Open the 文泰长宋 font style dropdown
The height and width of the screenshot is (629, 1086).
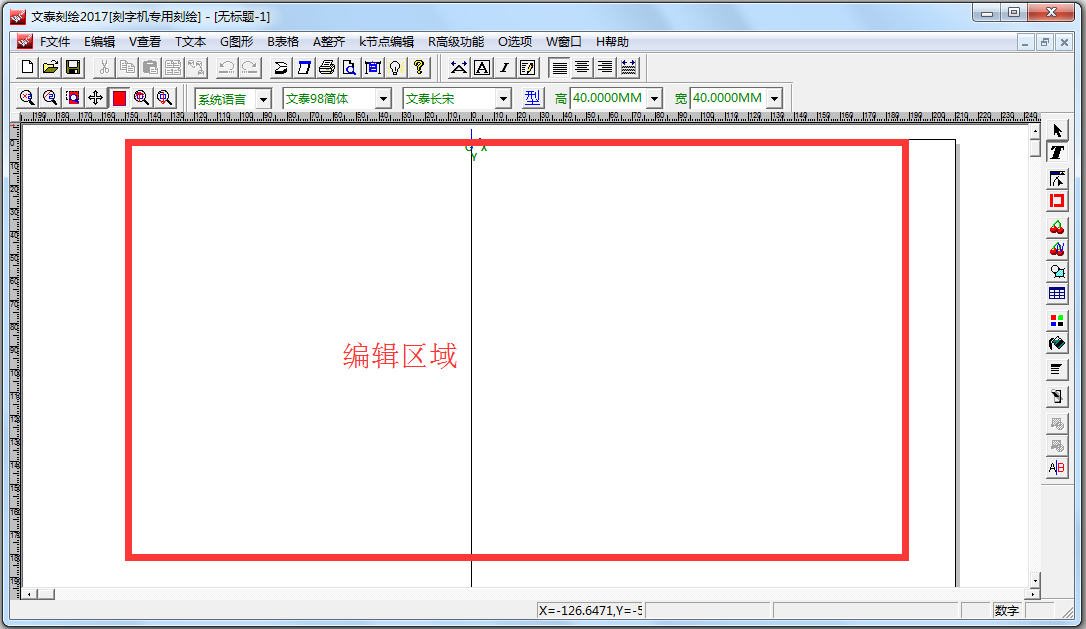tap(504, 99)
